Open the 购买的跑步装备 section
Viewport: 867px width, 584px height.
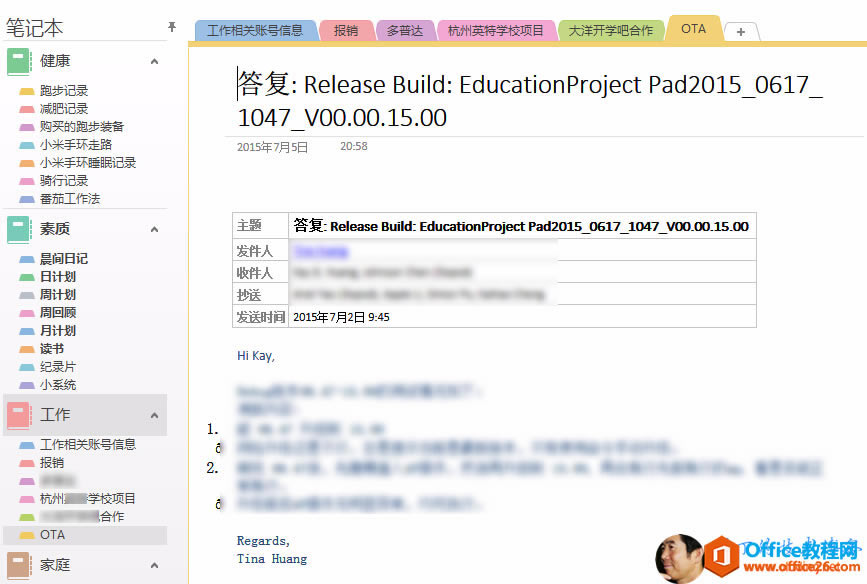coord(82,127)
